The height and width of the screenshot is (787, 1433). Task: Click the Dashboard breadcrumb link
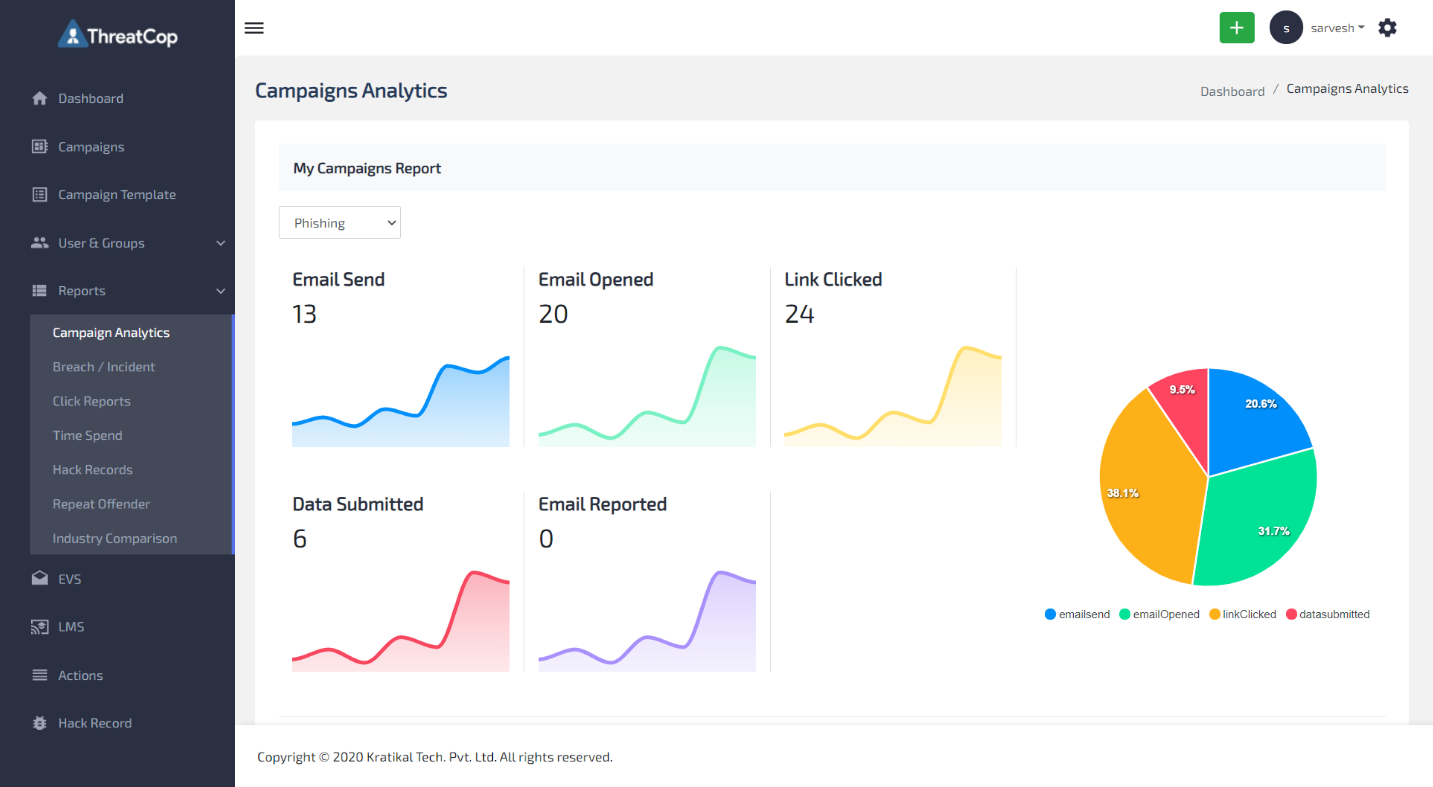point(1232,91)
